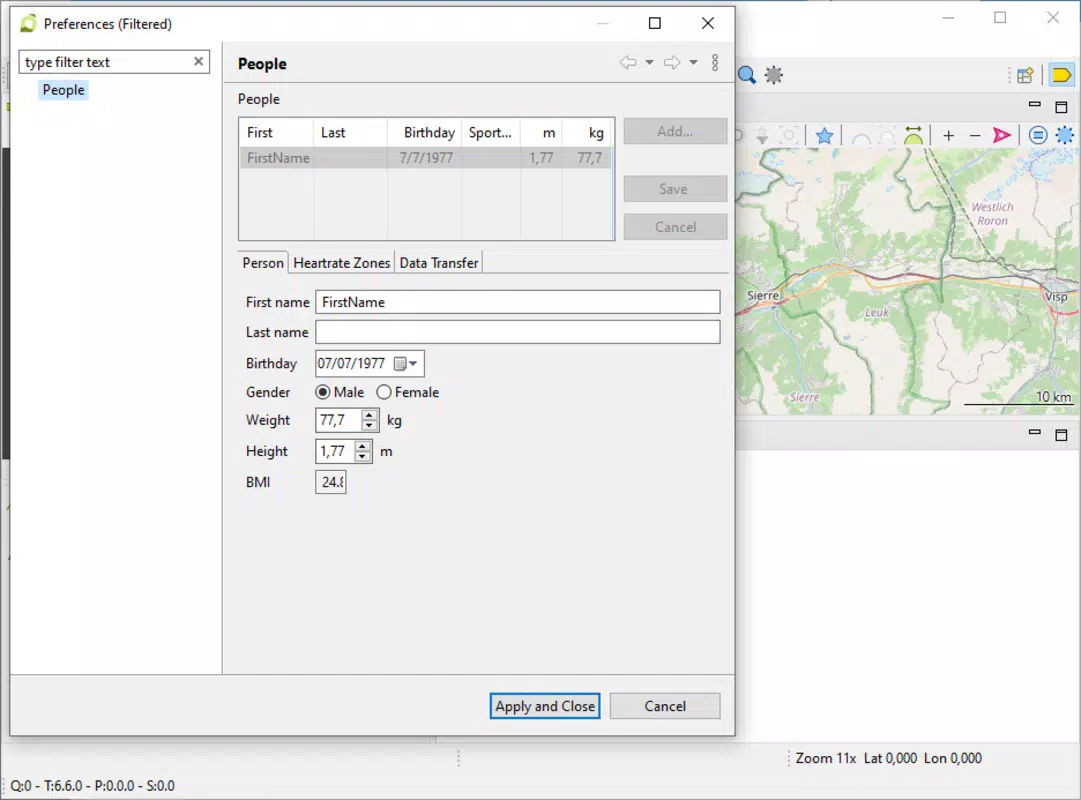
Task: Click the Sport... column header
Action: click(x=491, y=132)
